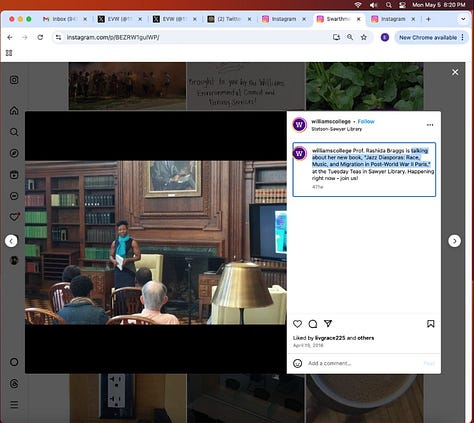This screenshot has height=423, width=474.
Task: Click williamscollege avatar beside caption
Action: [299, 153]
